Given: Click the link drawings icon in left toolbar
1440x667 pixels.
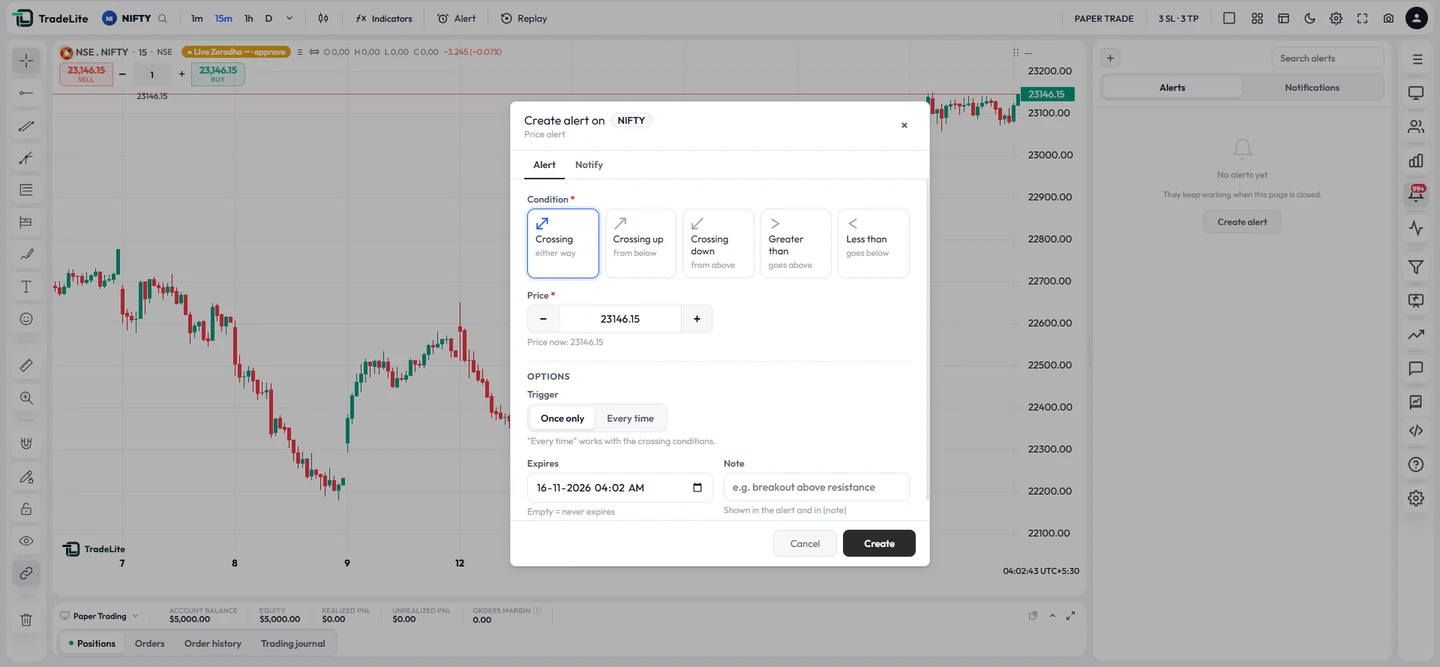Looking at the screenshot, I should pyautogui.click(x=26, y=574).
